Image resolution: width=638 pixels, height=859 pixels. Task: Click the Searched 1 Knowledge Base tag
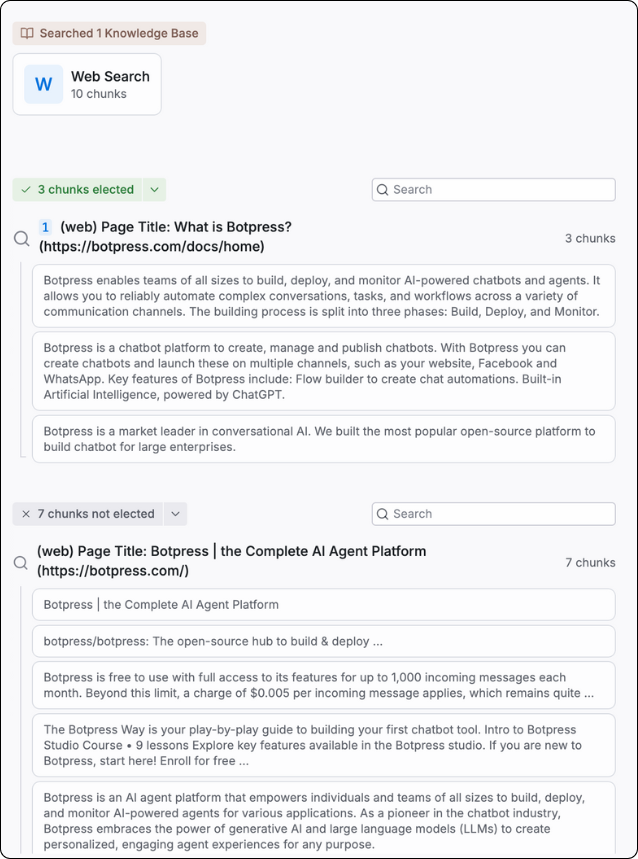click(109, 33)
